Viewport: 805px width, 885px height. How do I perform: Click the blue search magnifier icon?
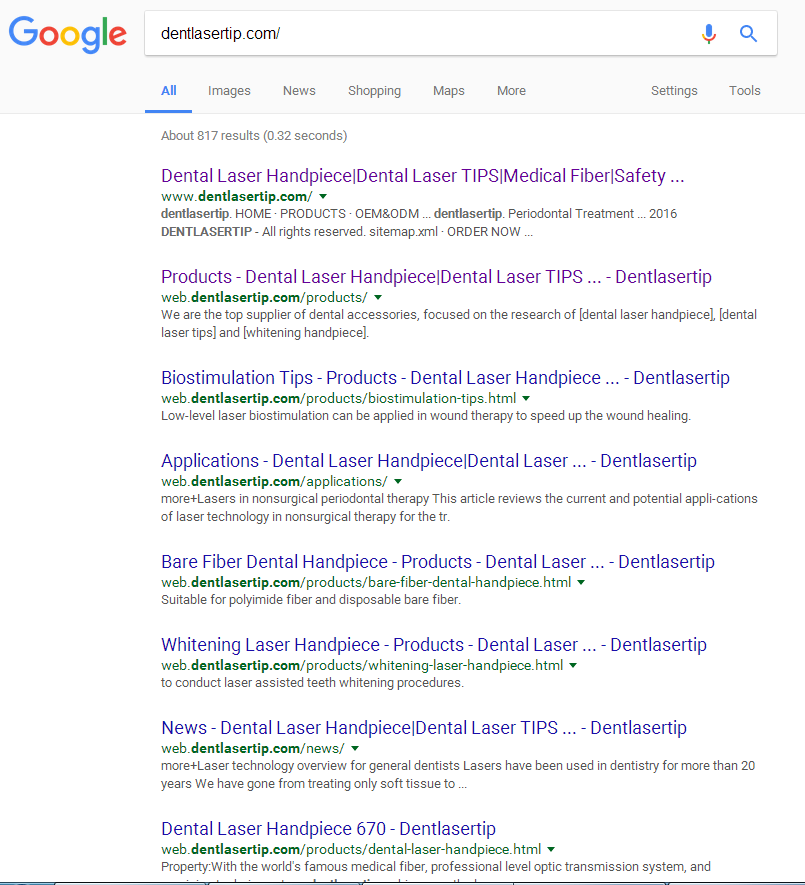coord(749,34)
